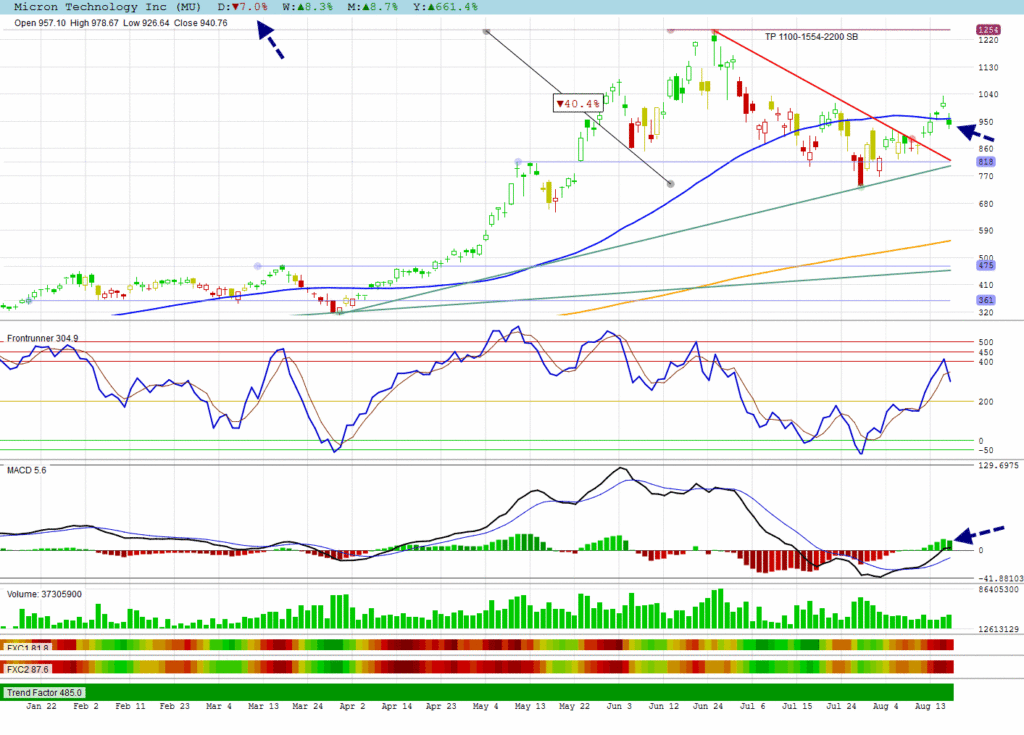This screenshot has width=1024, height=735.
Task: Click the 770 price axis label
Action: click(x=985, y=176)
